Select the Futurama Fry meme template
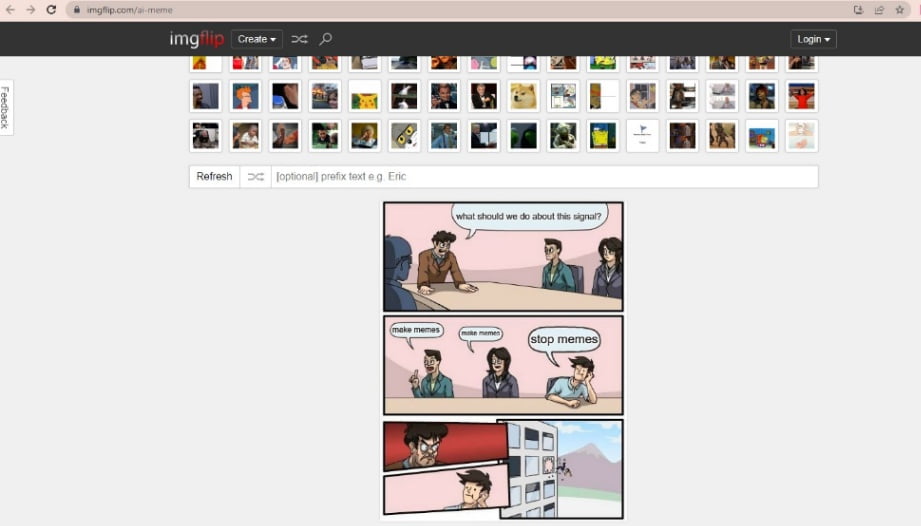This screenshot has width=921, height=526. [246, 96]
